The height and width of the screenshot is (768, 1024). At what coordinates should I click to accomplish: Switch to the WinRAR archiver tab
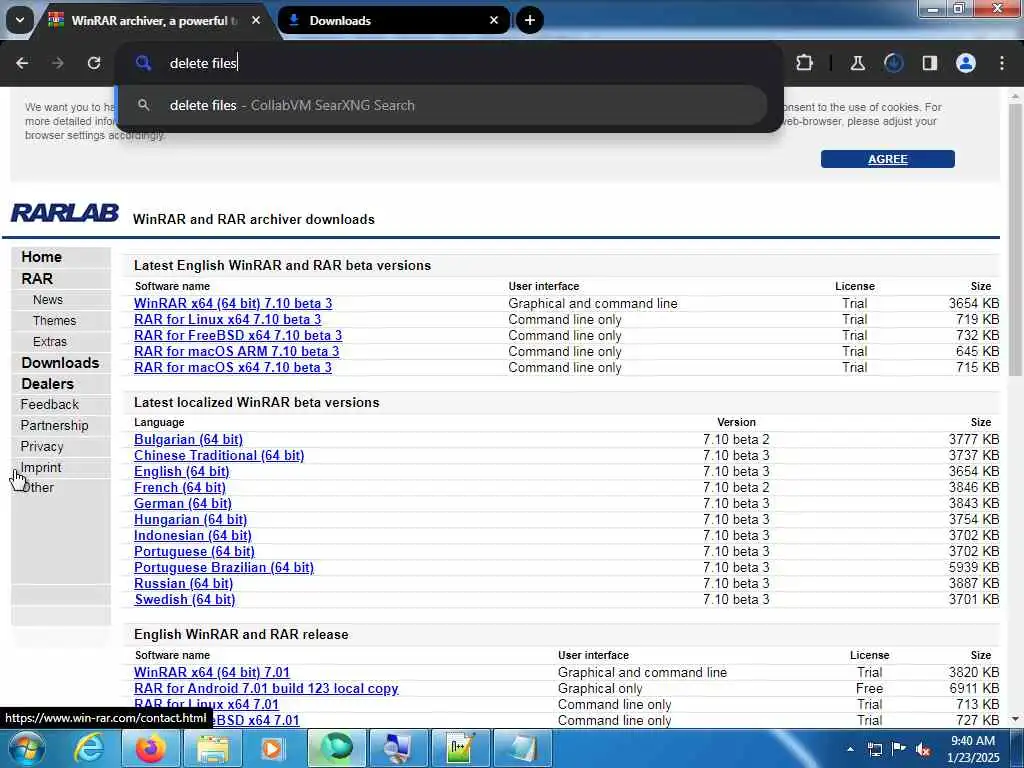pyautogui.click(x=153, y=21)
